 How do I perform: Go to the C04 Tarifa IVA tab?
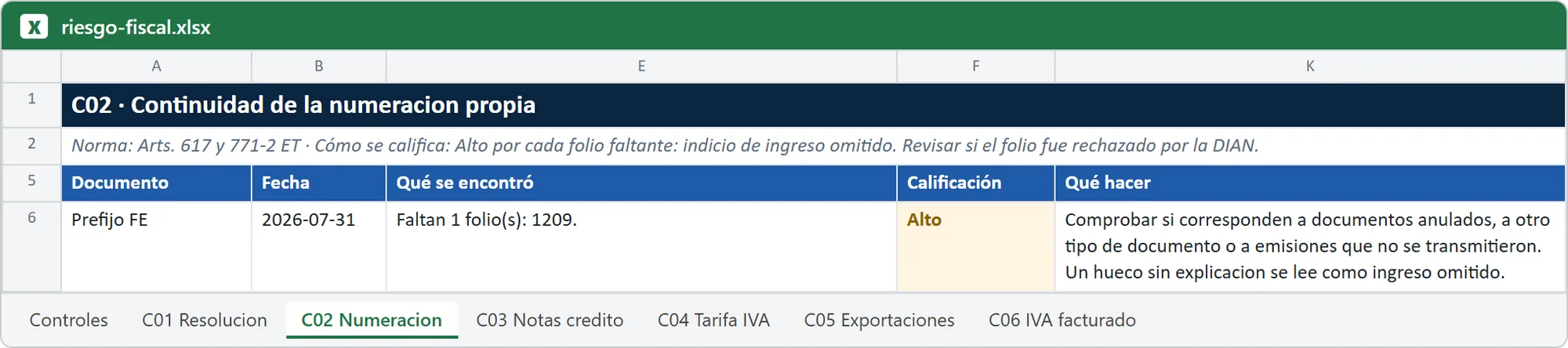tap(713, 320)
